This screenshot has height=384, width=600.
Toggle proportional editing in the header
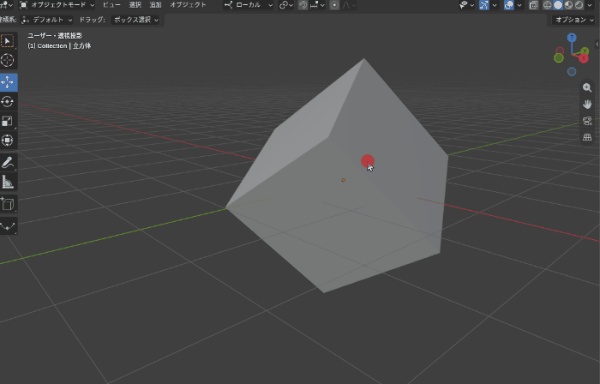tap(334, 5)
